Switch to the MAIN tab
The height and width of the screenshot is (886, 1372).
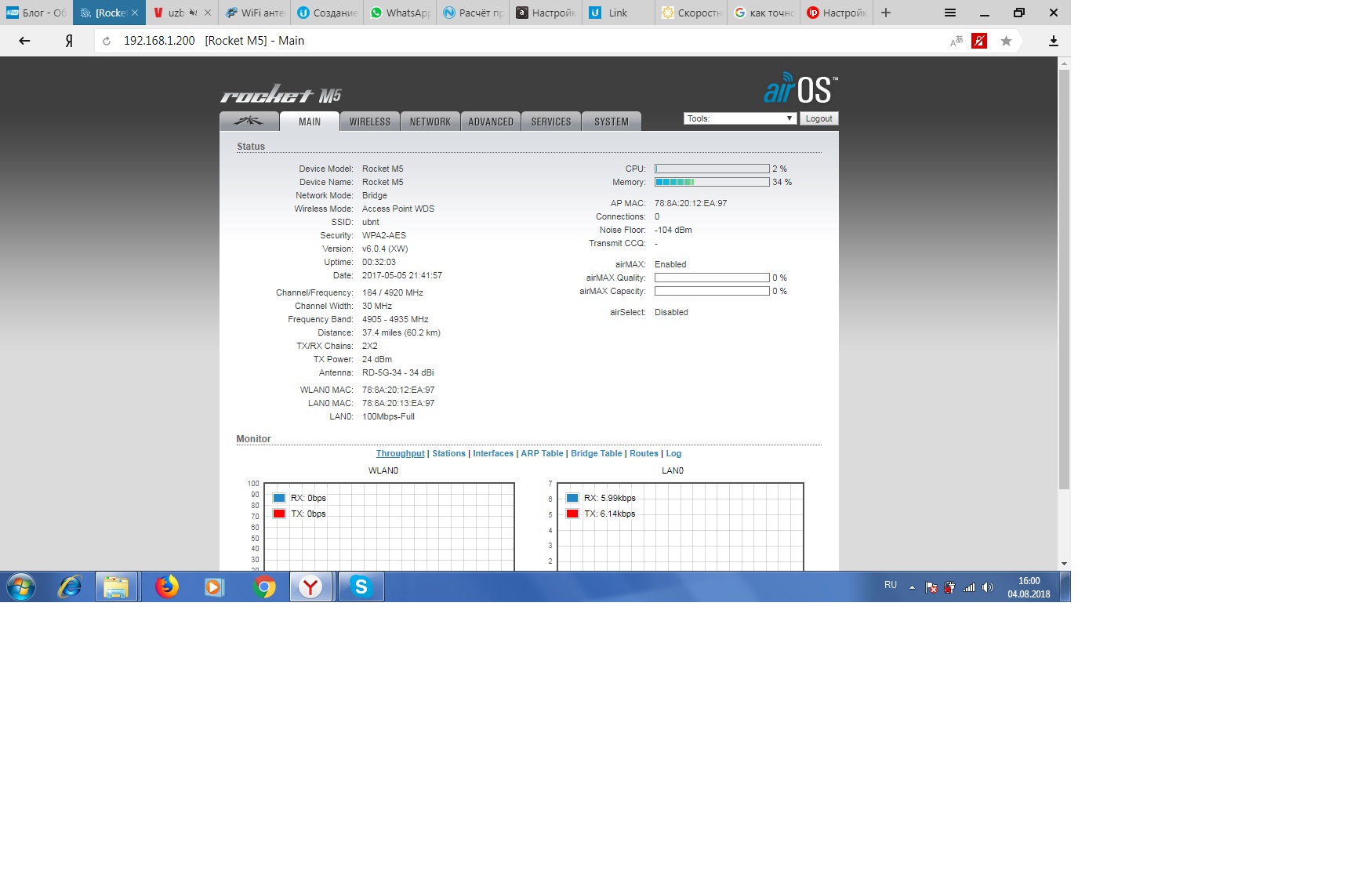[310, 122]
